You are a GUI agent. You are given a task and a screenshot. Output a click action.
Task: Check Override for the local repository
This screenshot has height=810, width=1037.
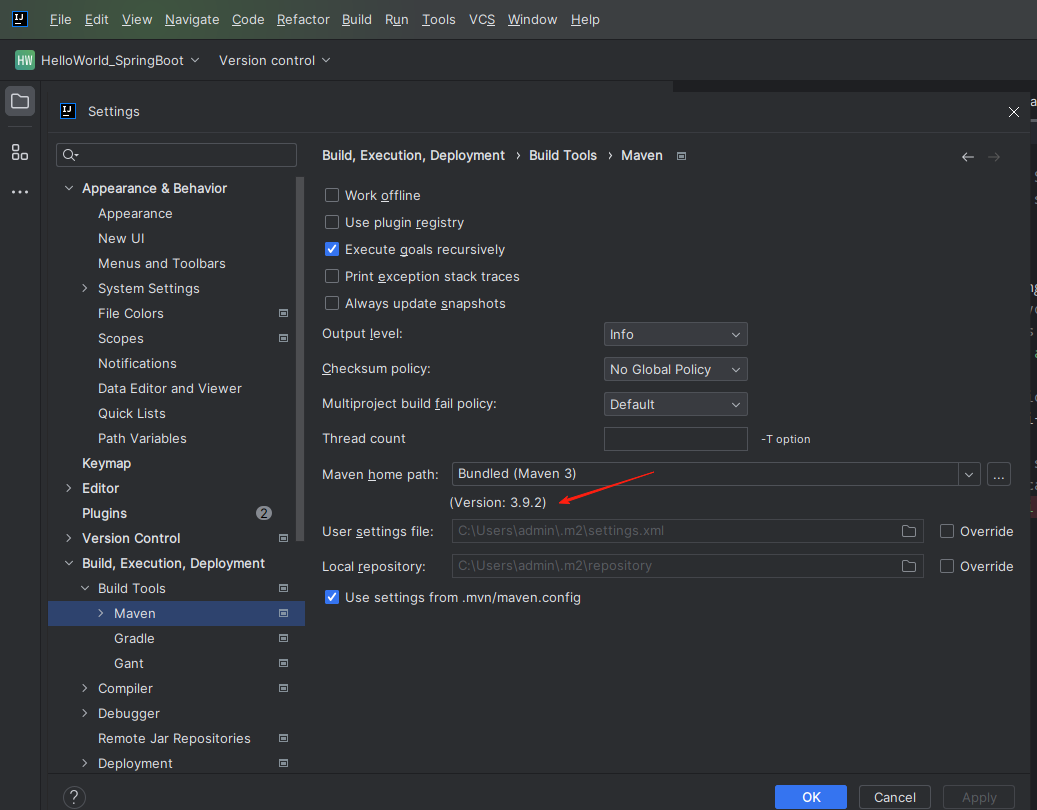947,566
